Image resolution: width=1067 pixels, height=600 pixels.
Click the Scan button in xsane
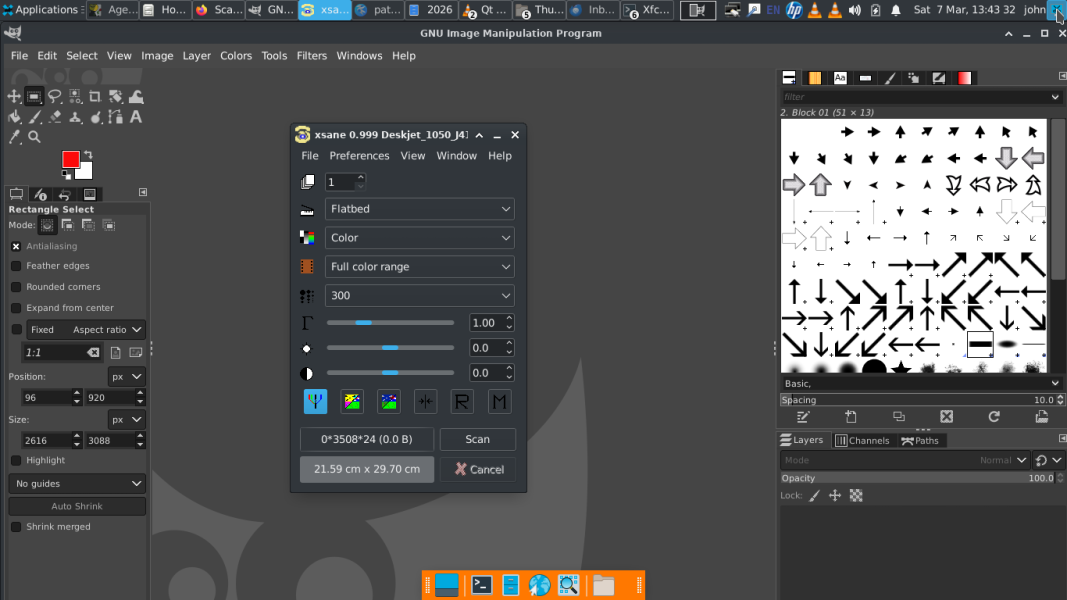coord(477,439)
